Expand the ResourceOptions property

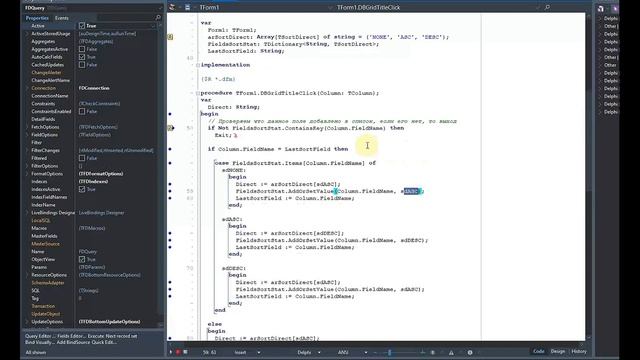tap(27, 275)
